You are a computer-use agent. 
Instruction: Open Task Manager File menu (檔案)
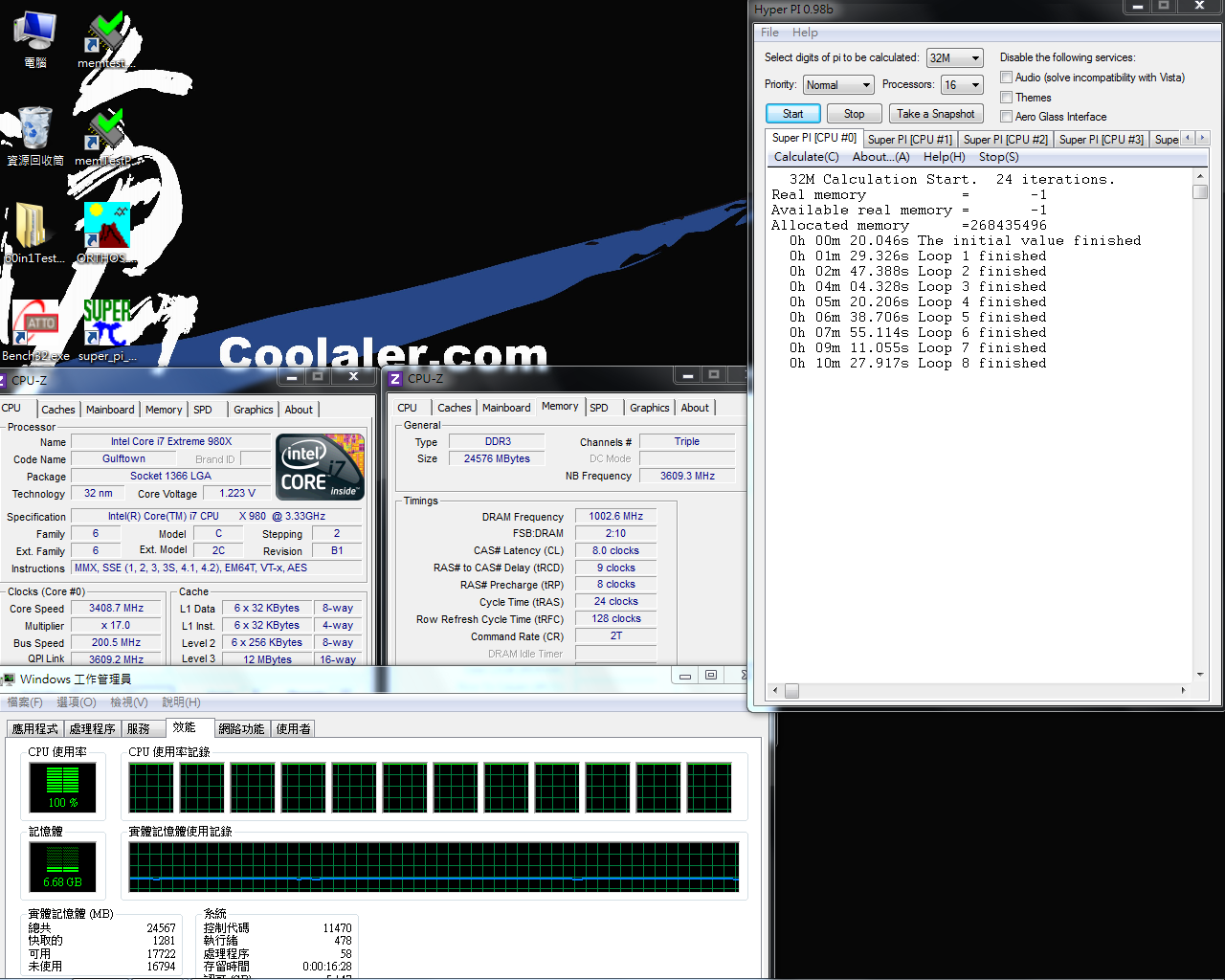(x=25, y=702)
